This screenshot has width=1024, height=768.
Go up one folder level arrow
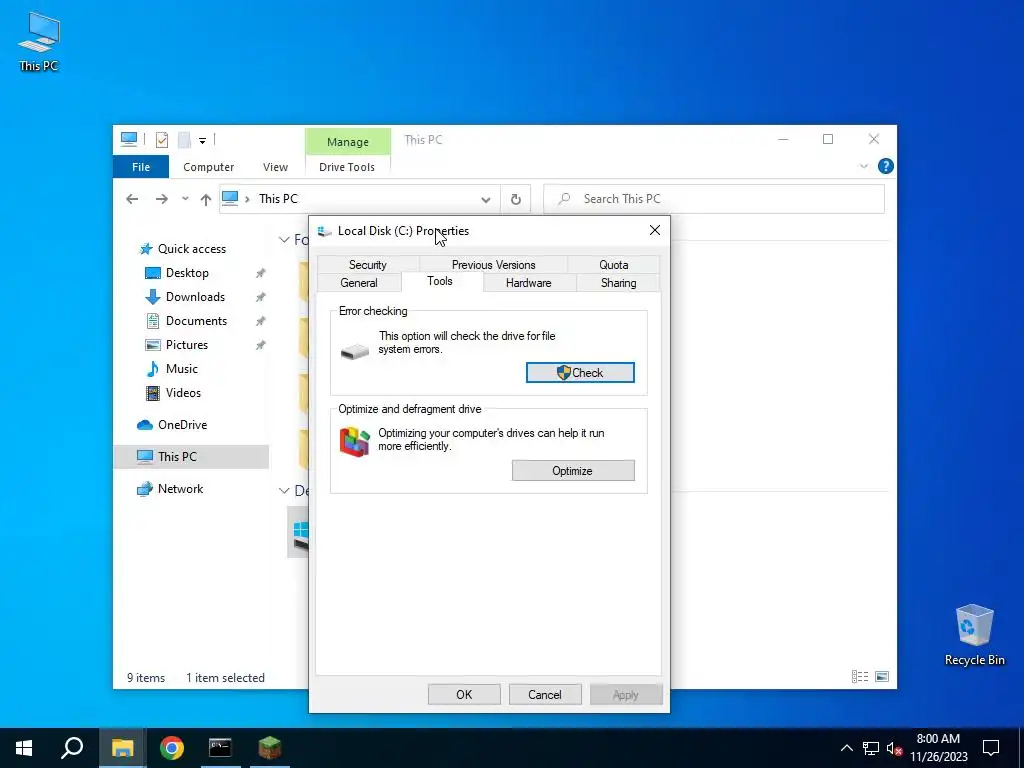(x=206, y=199)
